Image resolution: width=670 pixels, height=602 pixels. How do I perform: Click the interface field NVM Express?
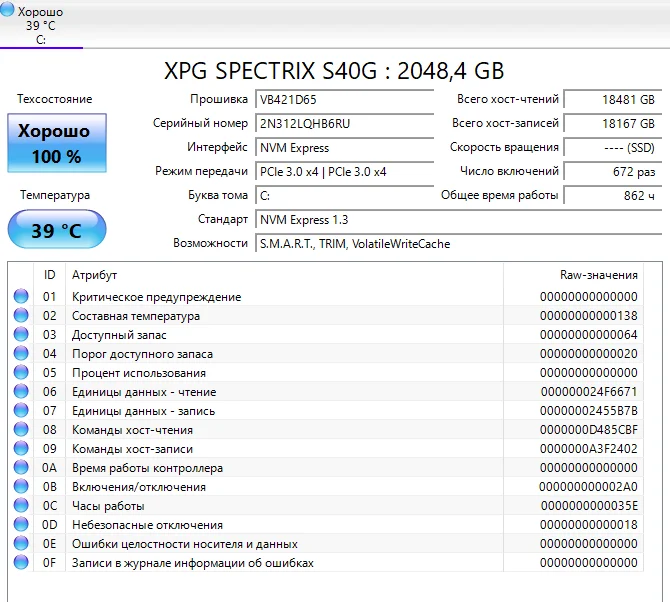coord(344,148)
